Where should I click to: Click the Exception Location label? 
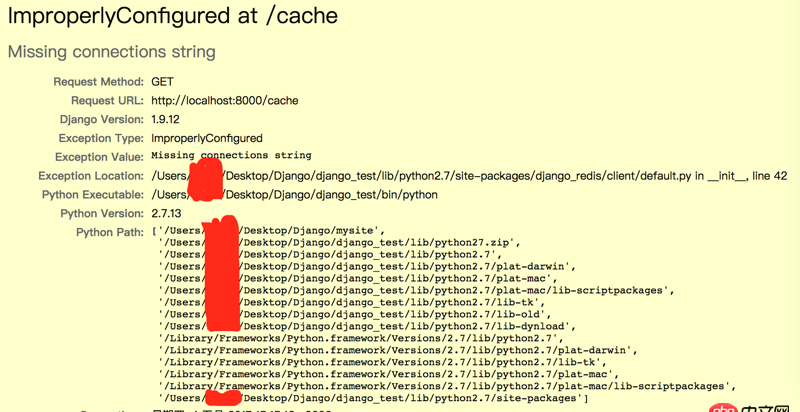(x=90, y=176)
